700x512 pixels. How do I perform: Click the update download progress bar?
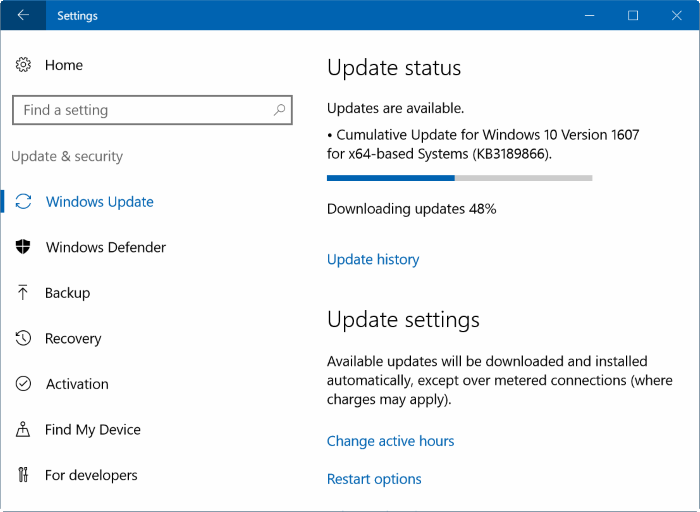click(459, 178)
